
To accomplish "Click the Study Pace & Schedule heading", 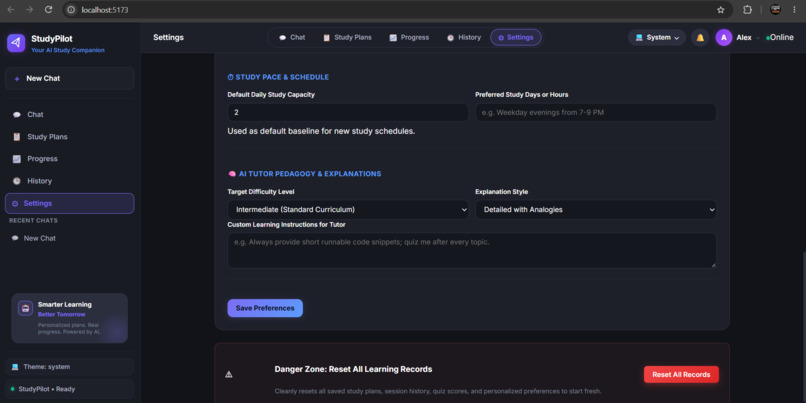I will 278,77.
